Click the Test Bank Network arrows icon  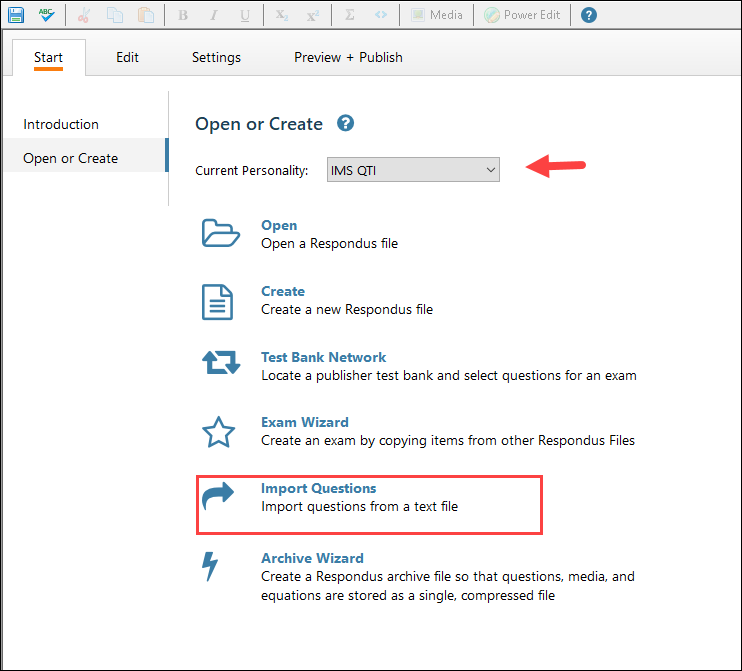point(221,362)
